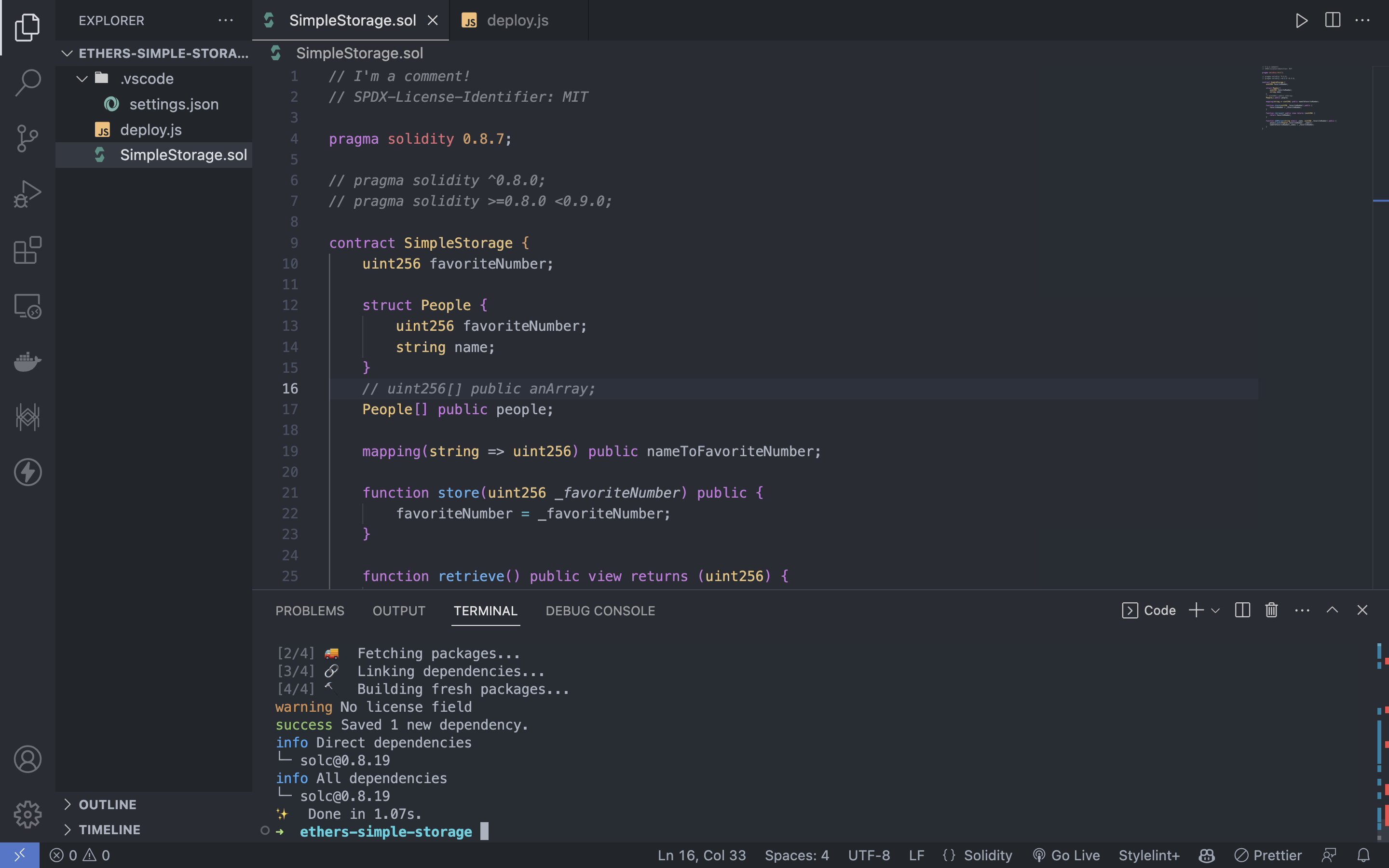Image resolution: width=1389 pixels, height=868 pixels.
Task: Open terminal panel more actions ellipsis
Action: pyautogui.click(x=1302, y=610)
